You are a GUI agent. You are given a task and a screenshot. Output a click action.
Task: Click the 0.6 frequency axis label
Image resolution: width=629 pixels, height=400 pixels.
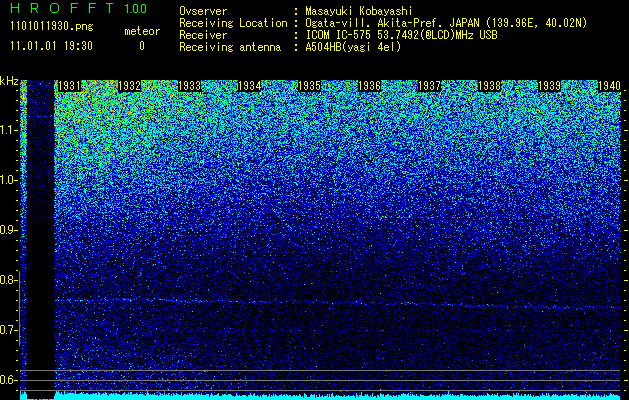pyautogui.click(x=9, y=380)
